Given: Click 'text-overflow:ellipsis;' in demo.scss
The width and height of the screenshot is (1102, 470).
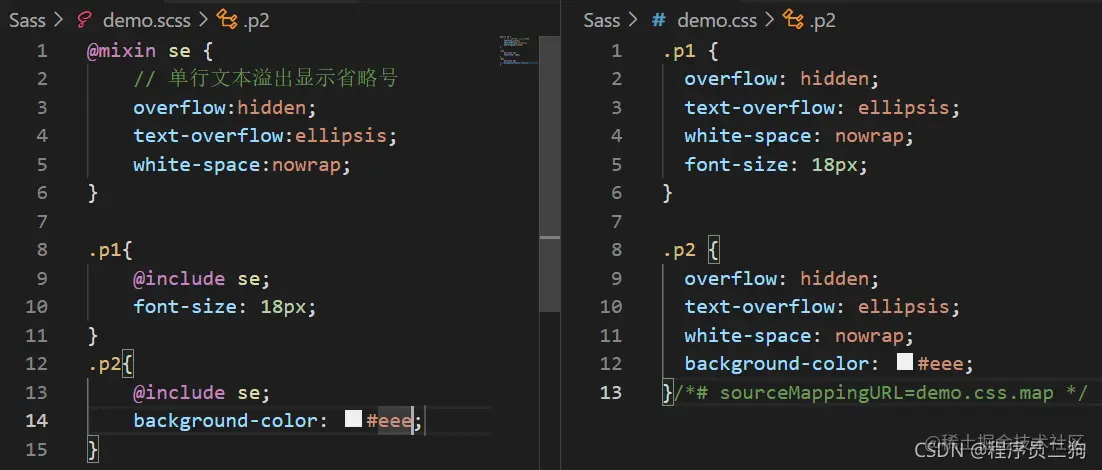Looking at the screenshot, I should coord(266,136).
